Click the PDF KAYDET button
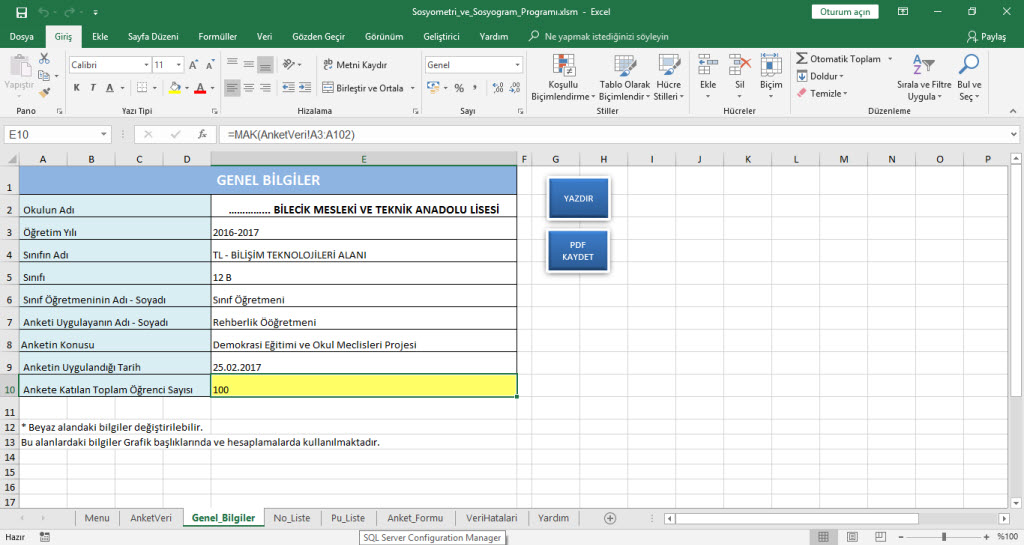The image size is (1024, 545). 578,251
